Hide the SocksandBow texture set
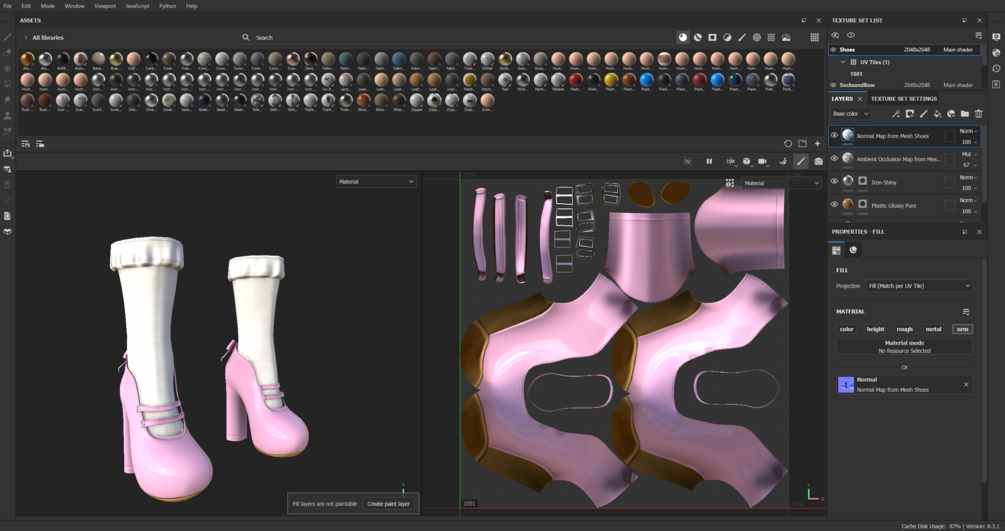 pos(833,85)
